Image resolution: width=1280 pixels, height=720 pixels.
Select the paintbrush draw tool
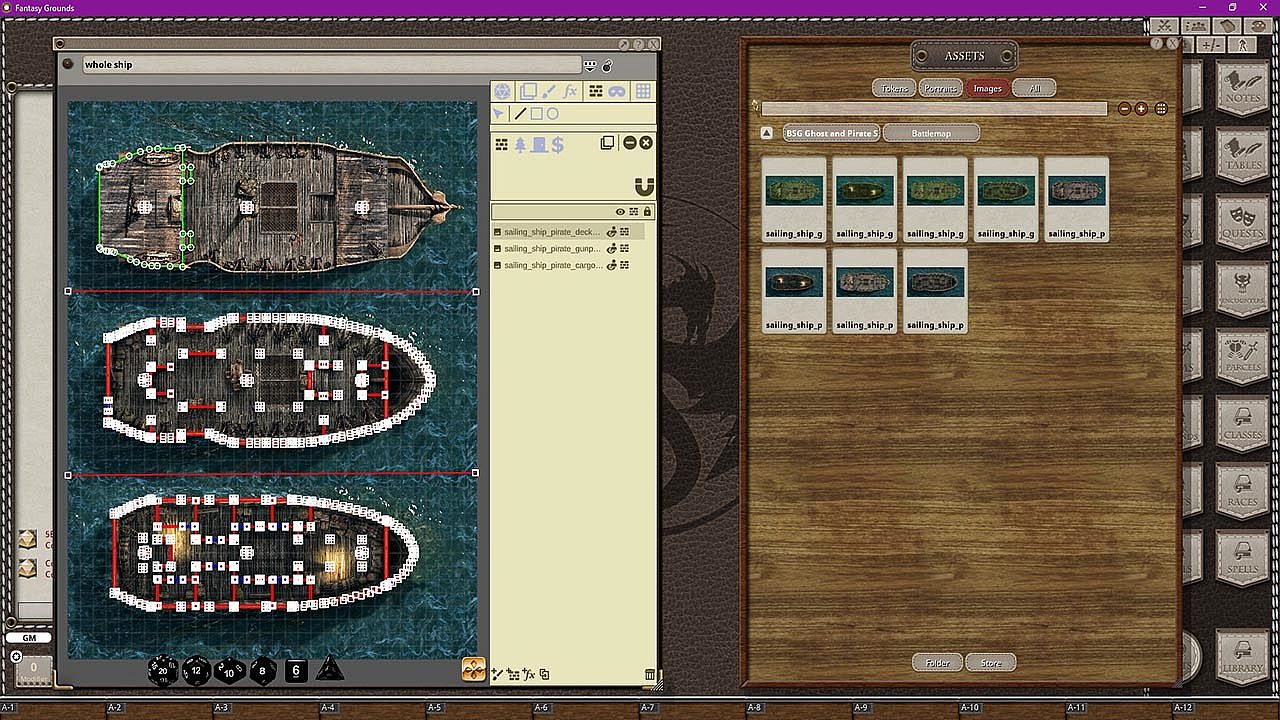[x=549, y=91]
